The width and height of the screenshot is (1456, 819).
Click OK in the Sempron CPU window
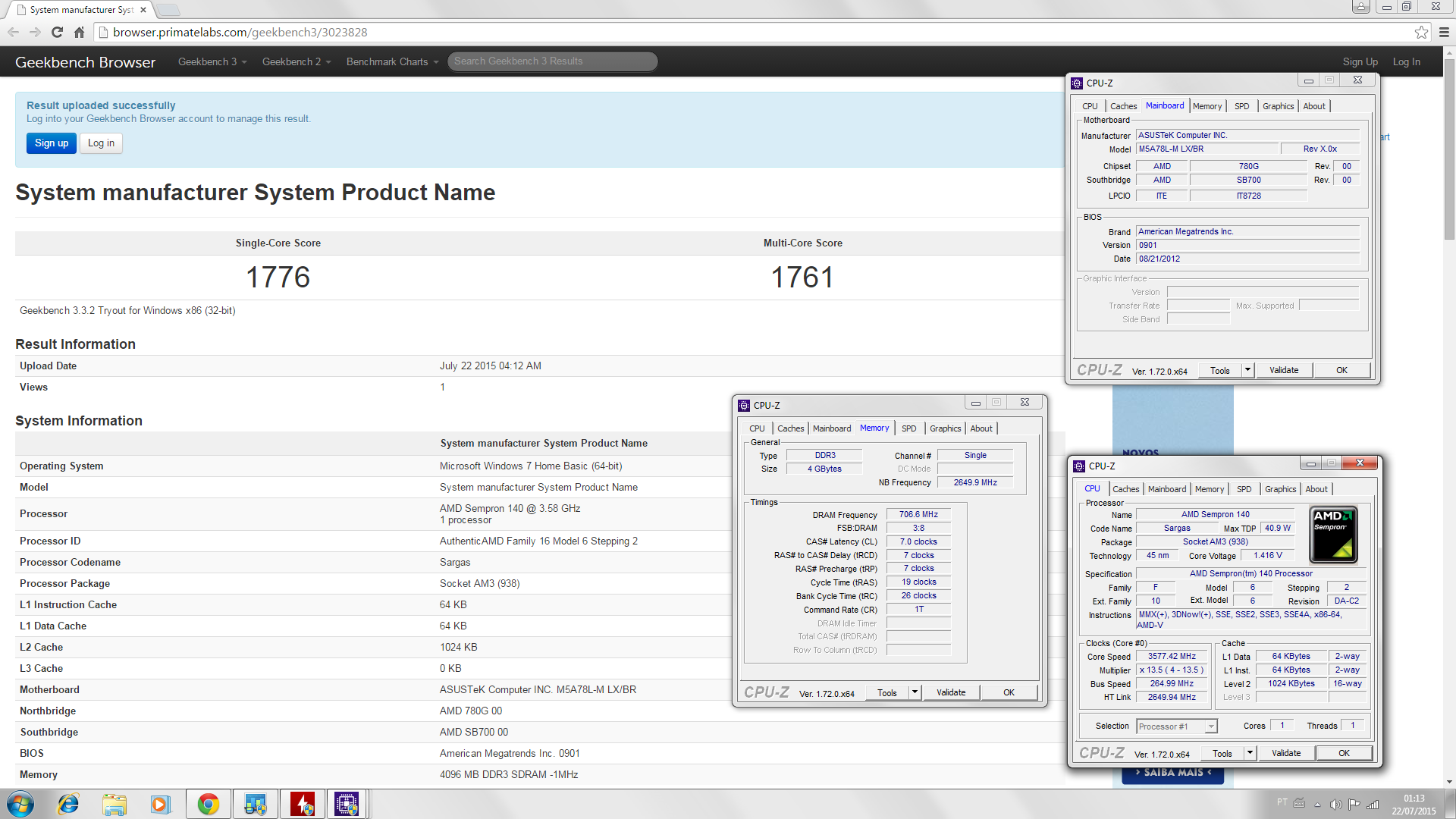tap(1344, 753)
